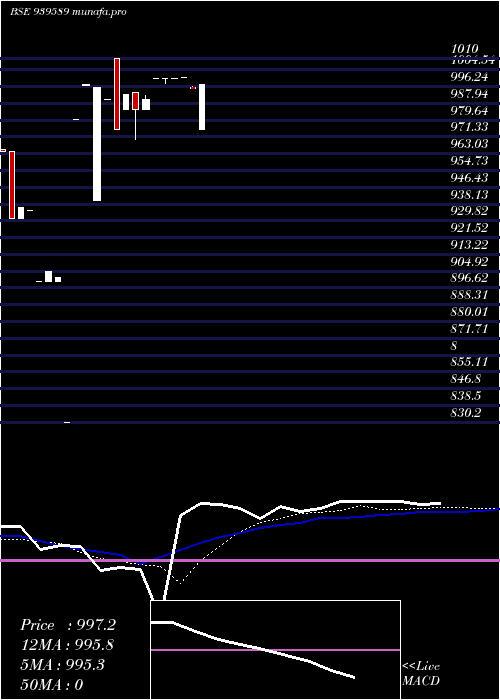Click the 946.43 price axis label
This screenshot has width=500, height=700.
click(x=469, y=178)
